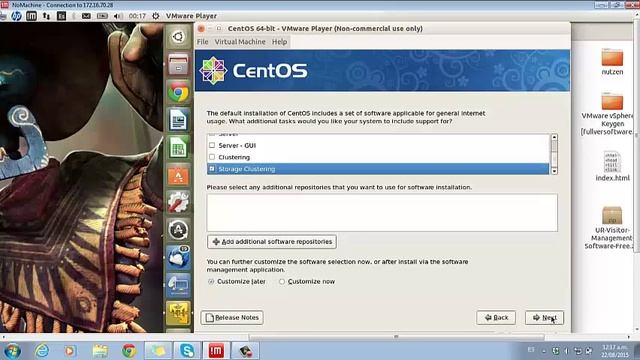Click the NoMachine indicator in top panel
Screen dimensions: 640x360
click(31, 16)
